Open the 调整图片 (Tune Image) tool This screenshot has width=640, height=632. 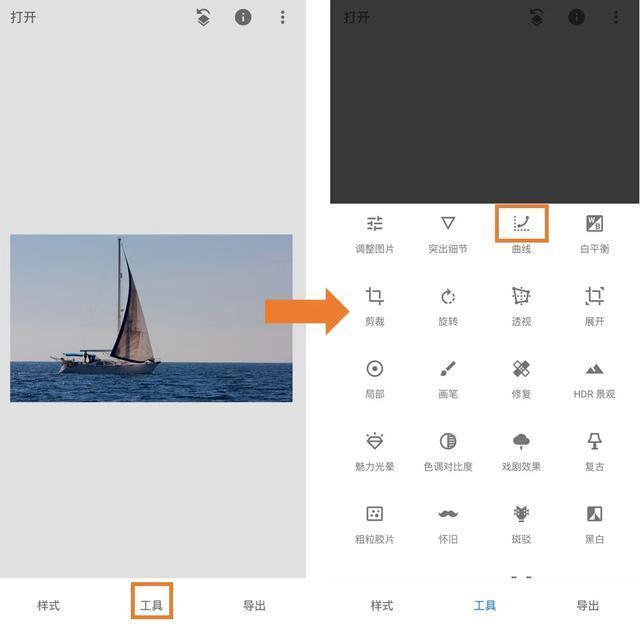[x=374, y=233]
